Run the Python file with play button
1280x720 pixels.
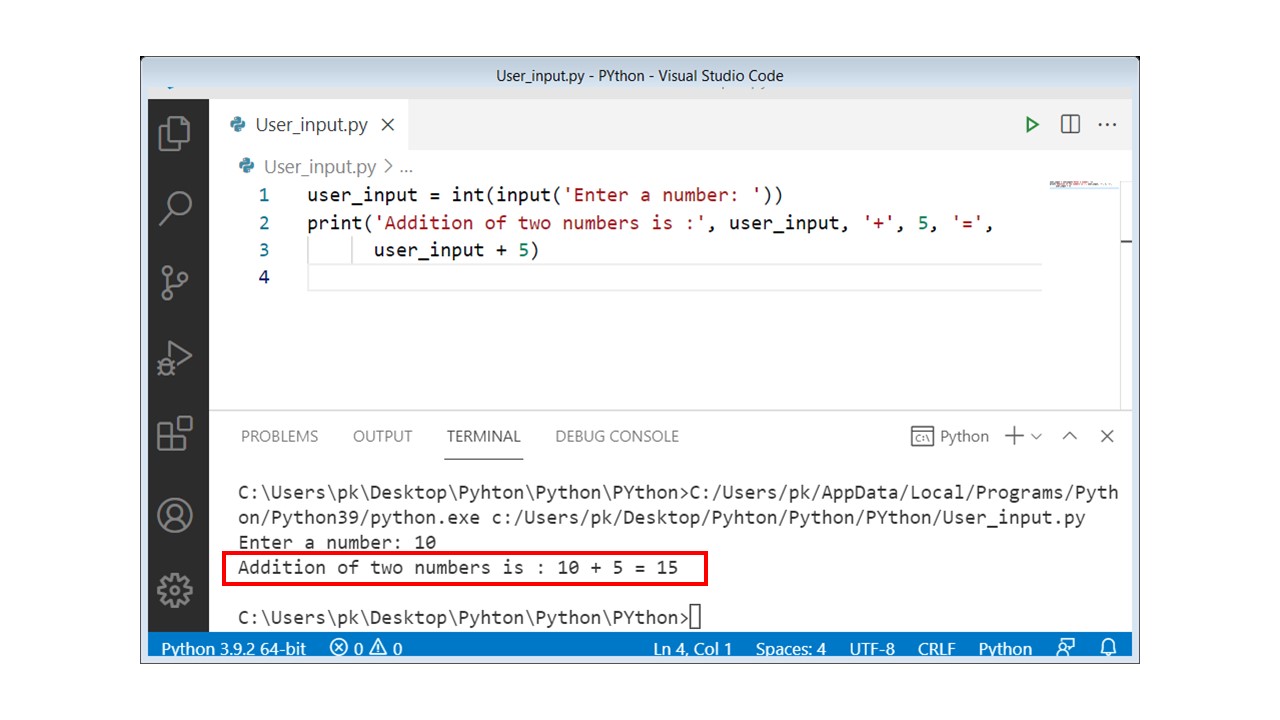(x=1032, y=125)
